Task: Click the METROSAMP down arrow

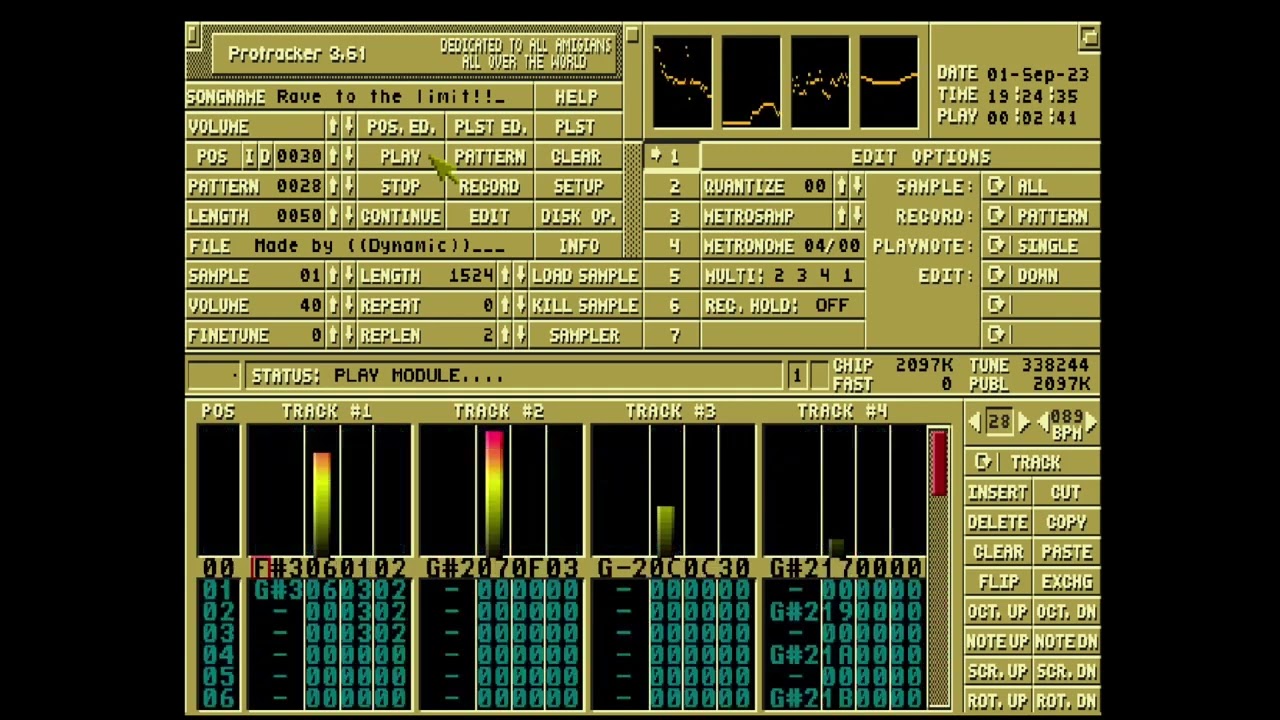Action: 857,216
